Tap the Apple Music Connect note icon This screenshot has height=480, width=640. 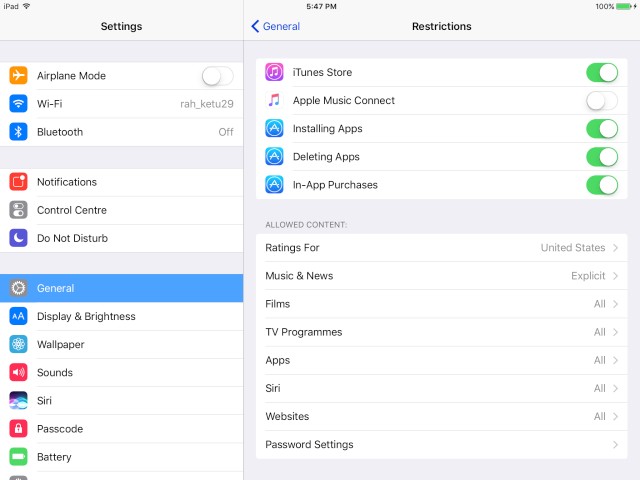coord(274,100)
